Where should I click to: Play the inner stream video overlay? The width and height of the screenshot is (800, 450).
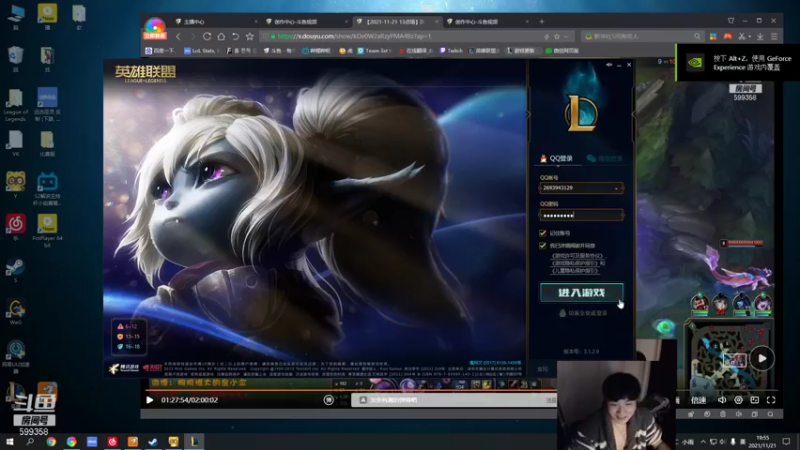[x=762, y=358]
